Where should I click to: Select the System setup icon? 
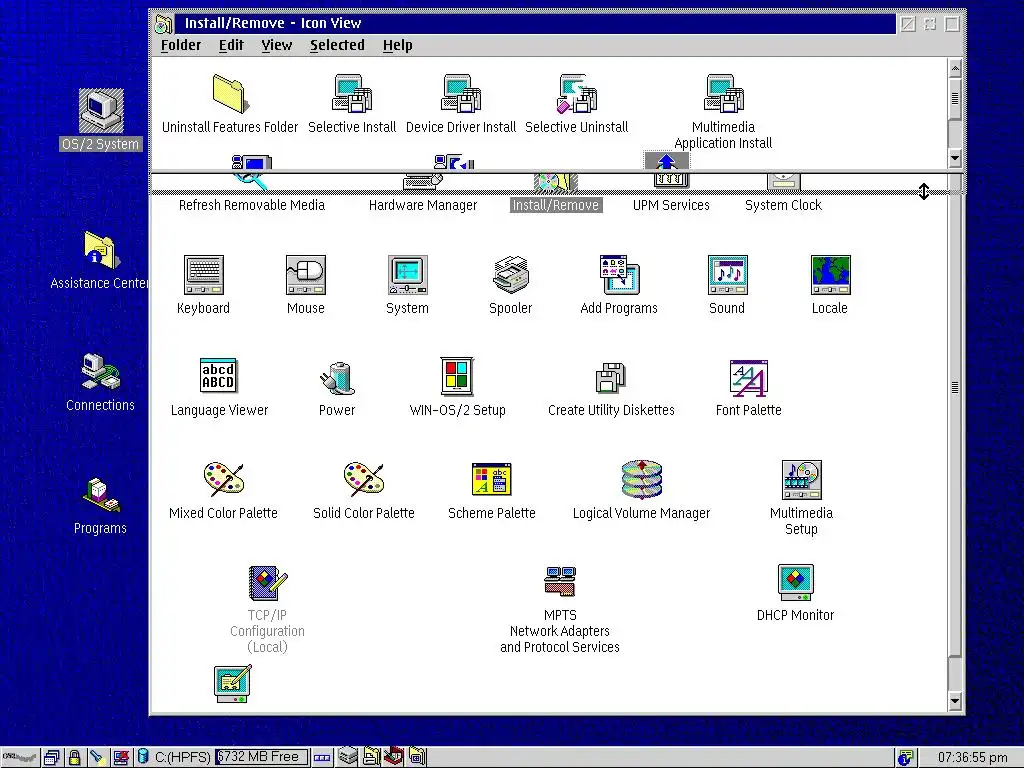408,274
